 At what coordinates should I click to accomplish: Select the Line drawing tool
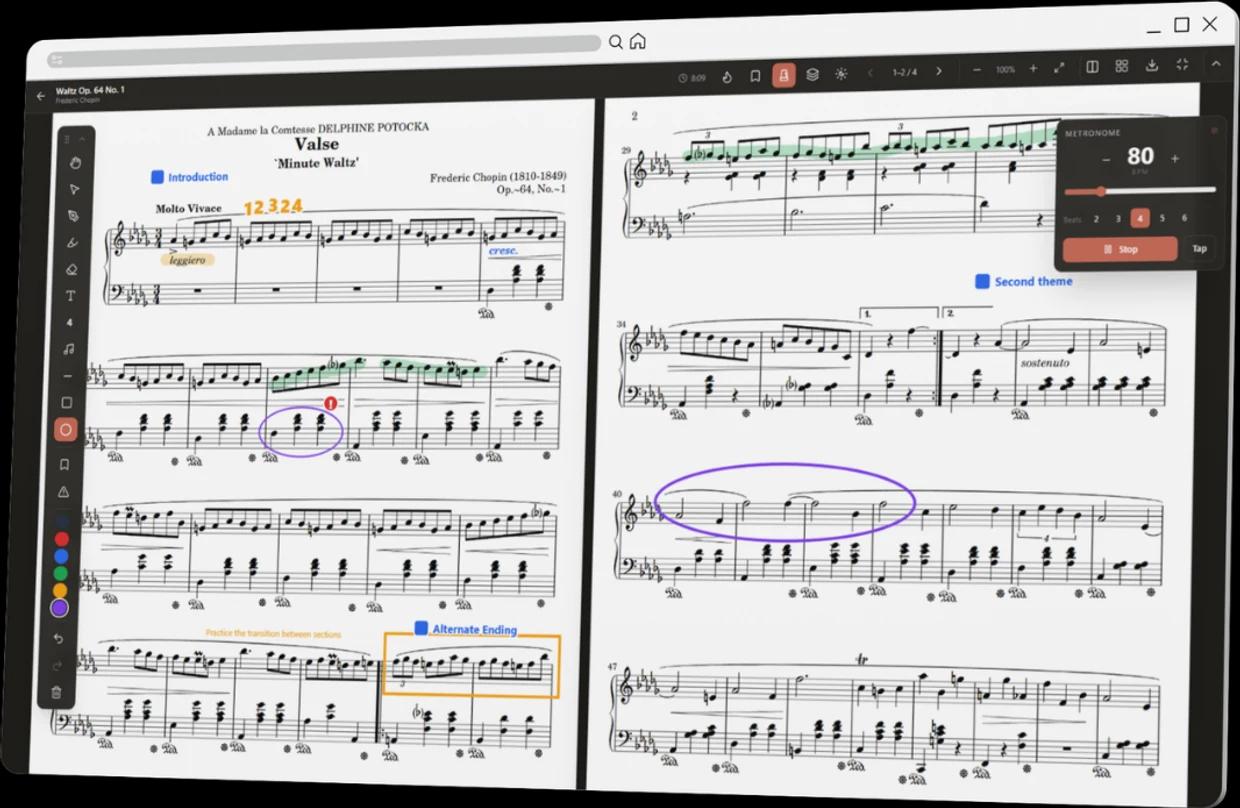coord(68,376)
